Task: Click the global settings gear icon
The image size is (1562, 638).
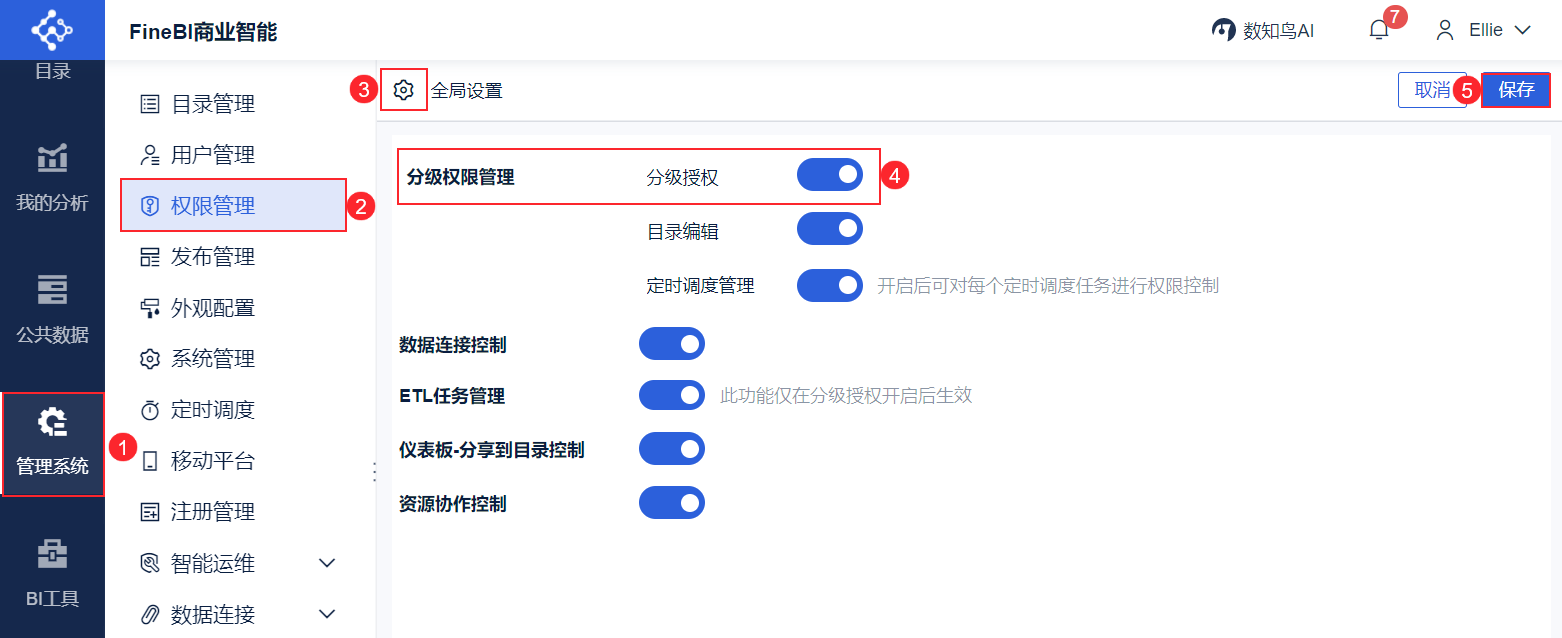Action: 403,90
